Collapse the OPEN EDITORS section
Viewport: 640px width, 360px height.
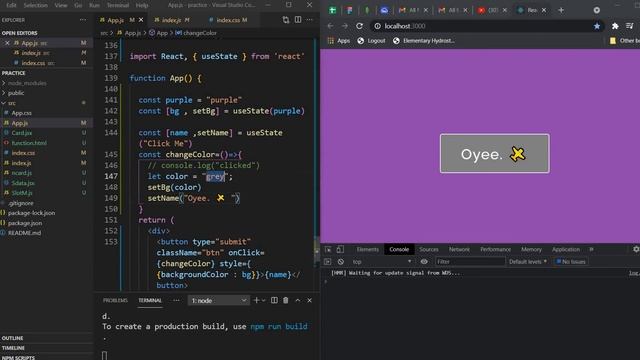(20, 33)
